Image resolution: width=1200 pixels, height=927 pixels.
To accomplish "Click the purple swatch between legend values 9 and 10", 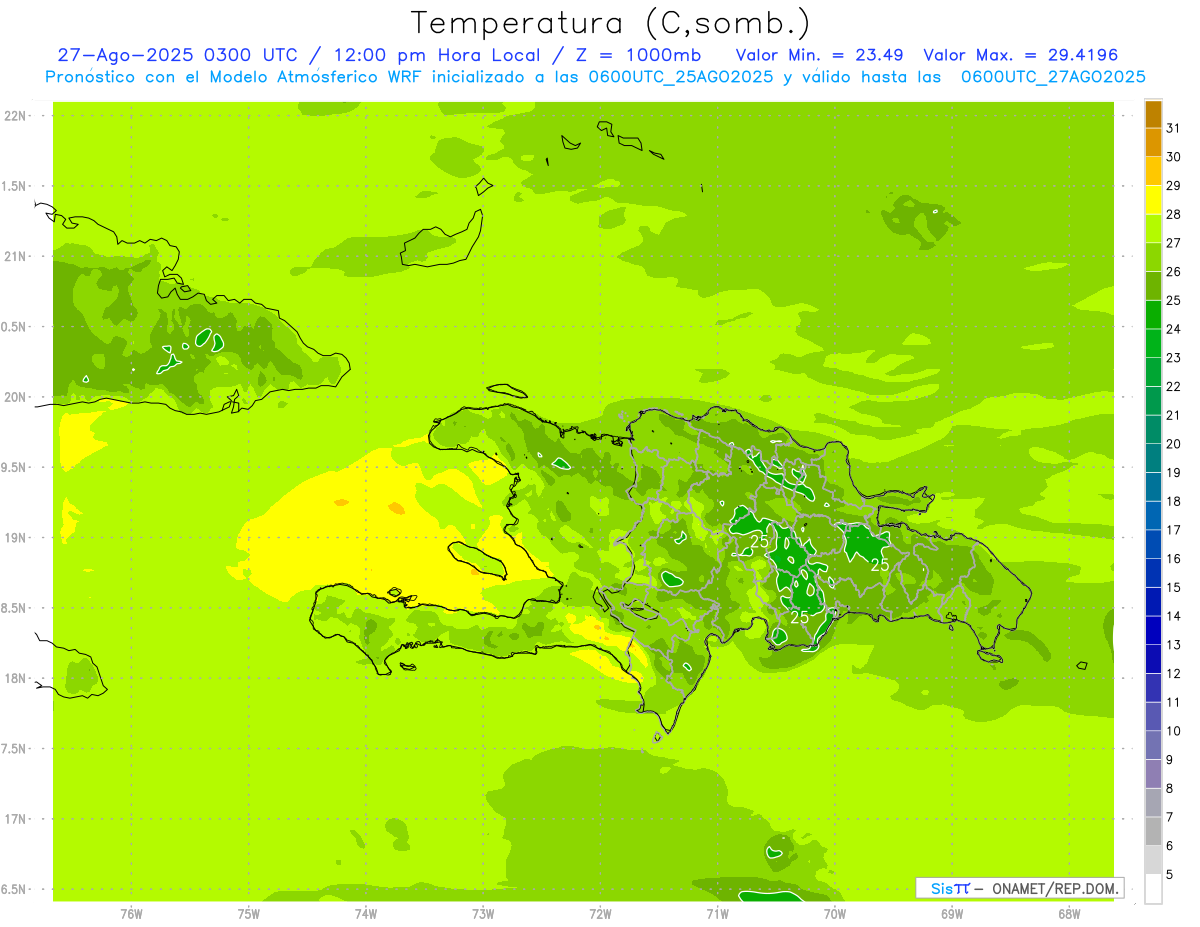I will tap(1153, 746).
